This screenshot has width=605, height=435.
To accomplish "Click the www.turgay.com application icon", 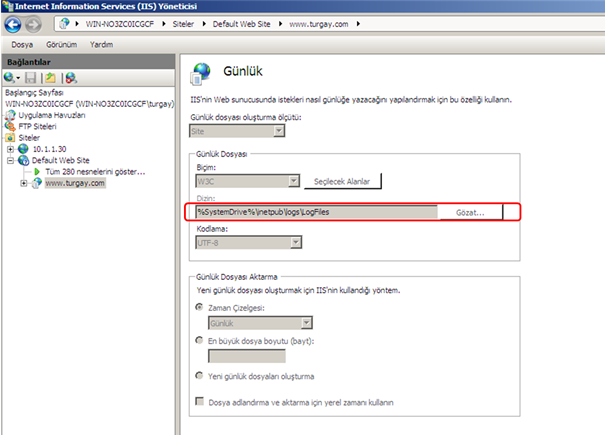I will [37, 183].
